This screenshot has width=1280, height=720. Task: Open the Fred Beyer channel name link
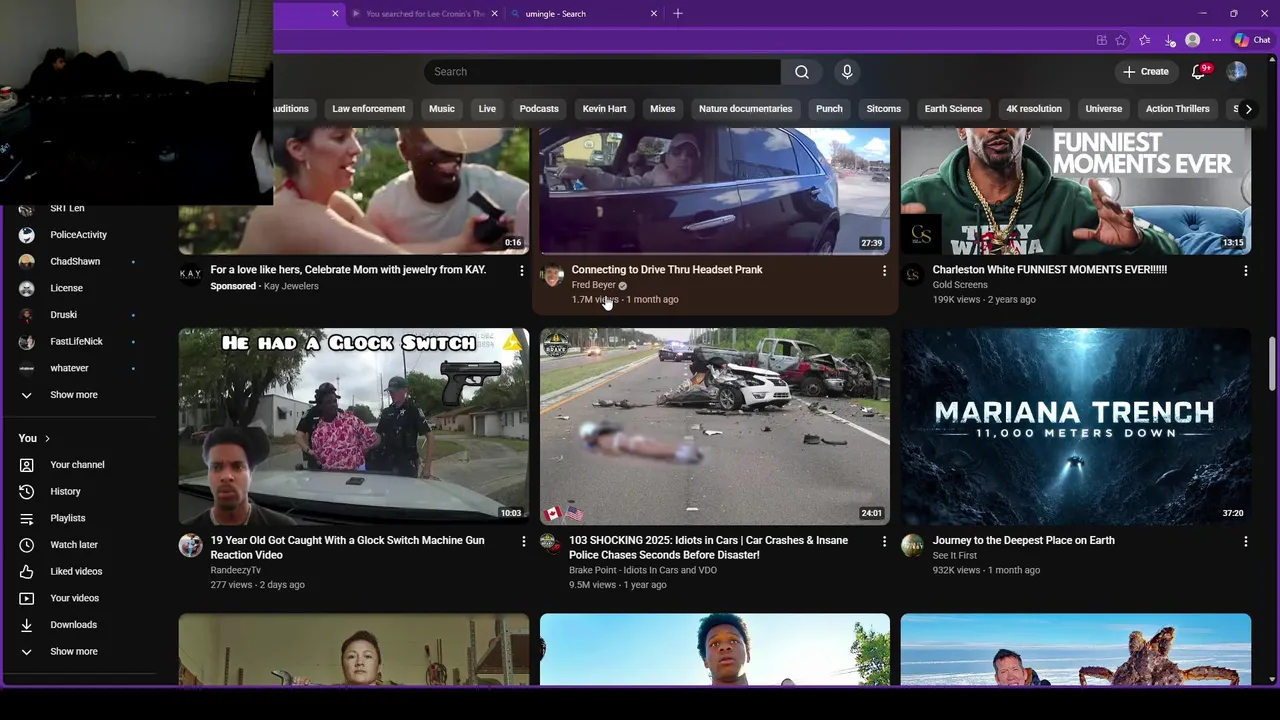(593, 285)
